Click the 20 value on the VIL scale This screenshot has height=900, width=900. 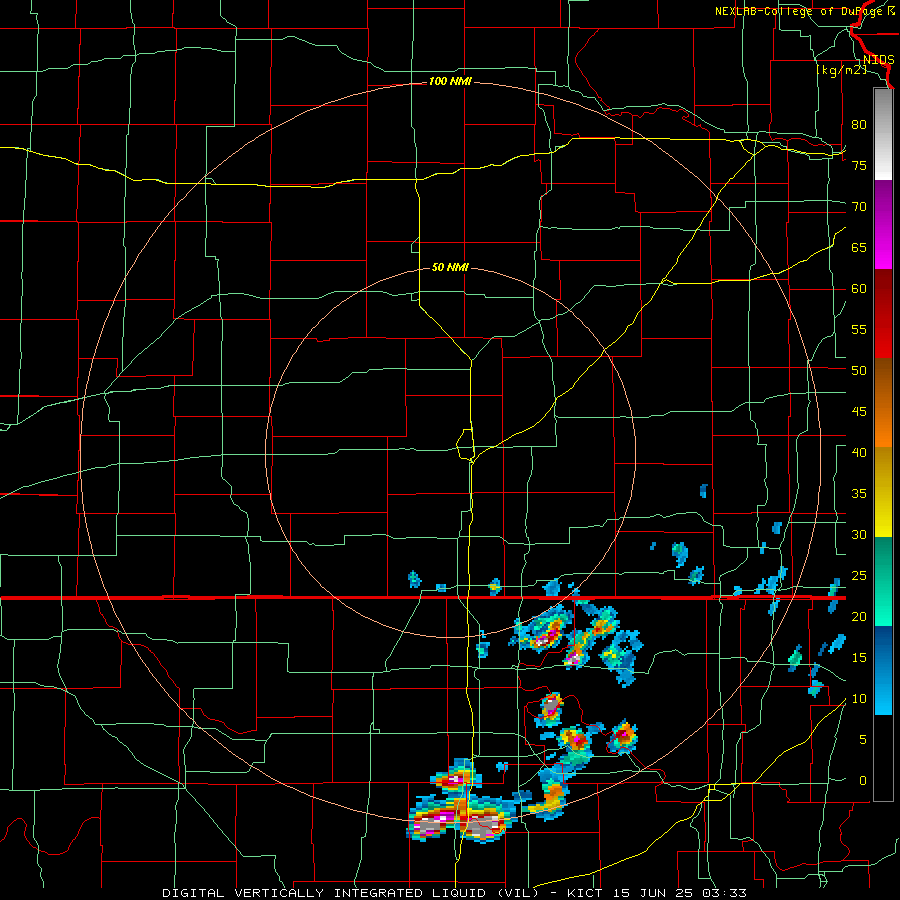[x=859, y=616]
